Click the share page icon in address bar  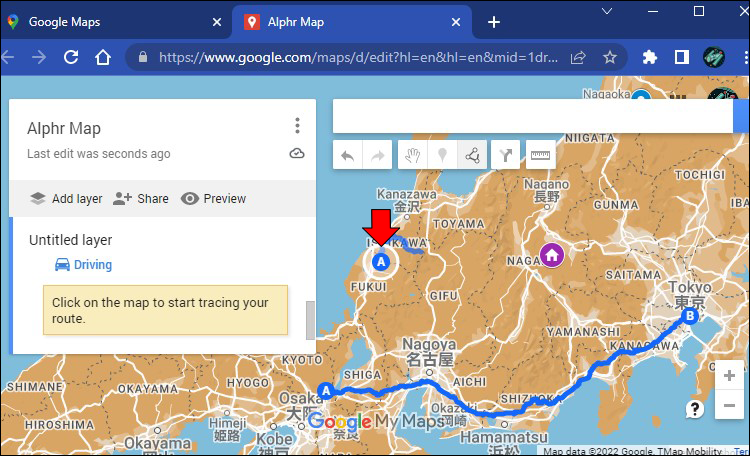(x=578, y=58)
